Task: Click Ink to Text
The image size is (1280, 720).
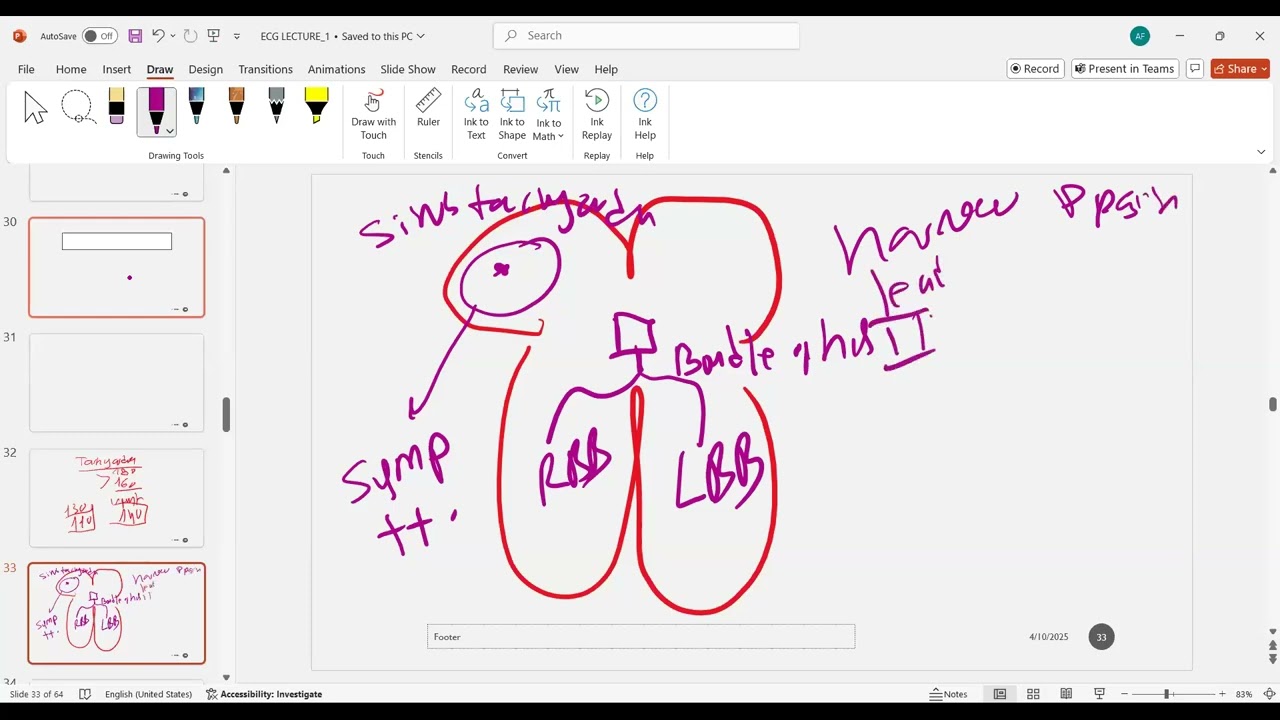Action: (476, 115)
